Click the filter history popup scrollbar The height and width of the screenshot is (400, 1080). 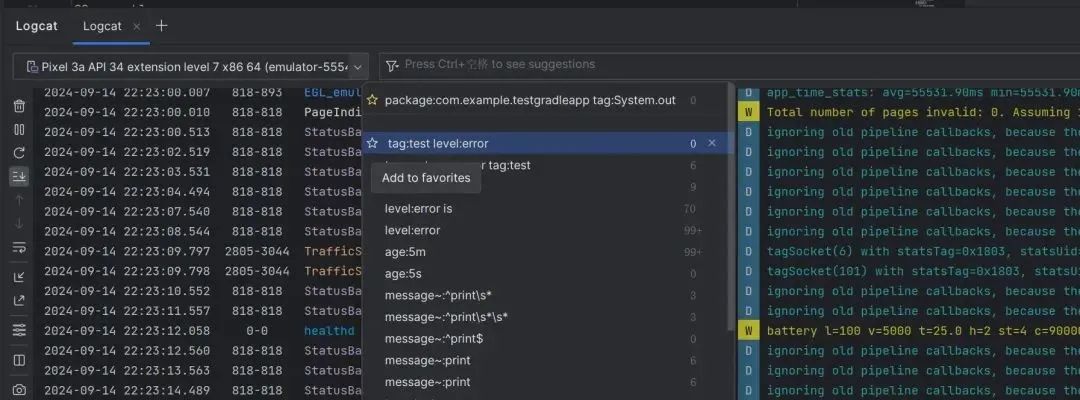[731, 207]
